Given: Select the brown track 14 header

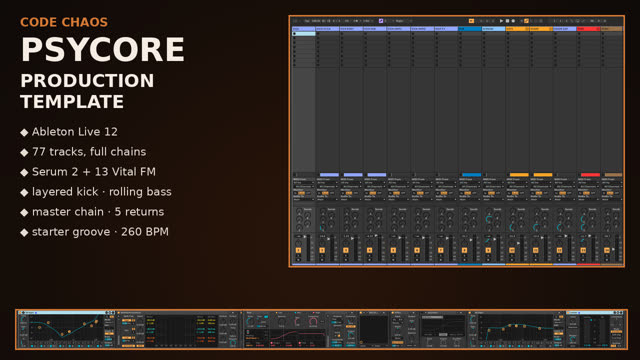Looking at the screenshot, I should [611, 29].
